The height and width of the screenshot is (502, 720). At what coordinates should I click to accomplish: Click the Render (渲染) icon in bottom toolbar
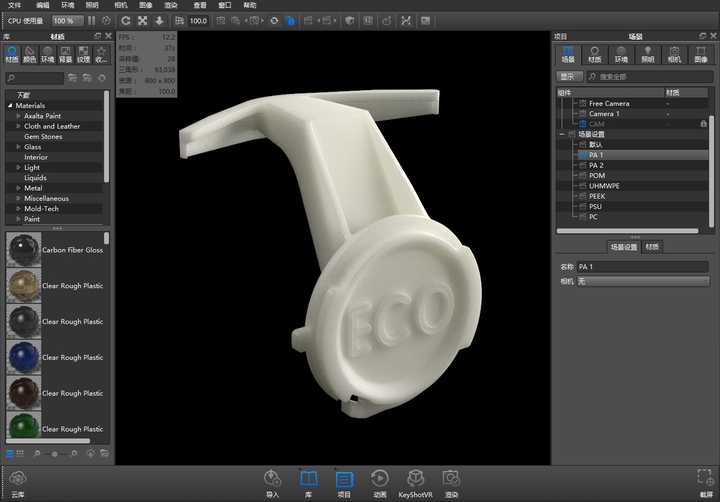coord(451,481)
